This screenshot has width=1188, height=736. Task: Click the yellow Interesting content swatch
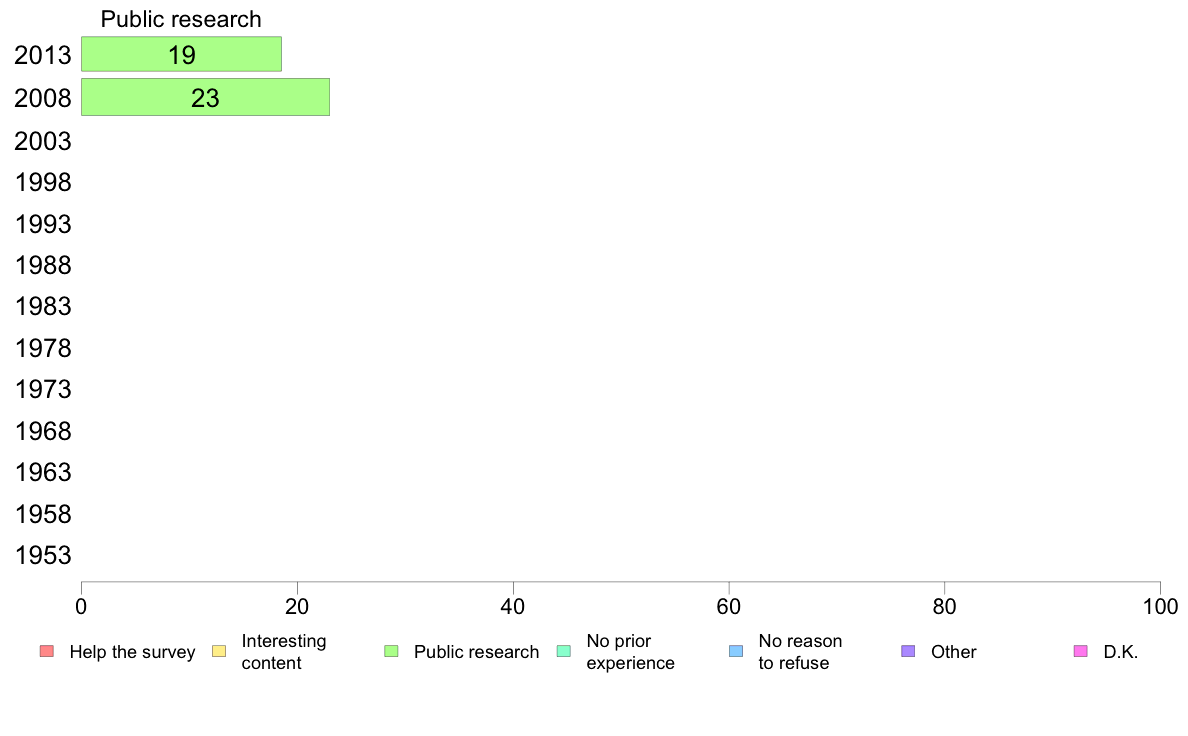point(219,652)
